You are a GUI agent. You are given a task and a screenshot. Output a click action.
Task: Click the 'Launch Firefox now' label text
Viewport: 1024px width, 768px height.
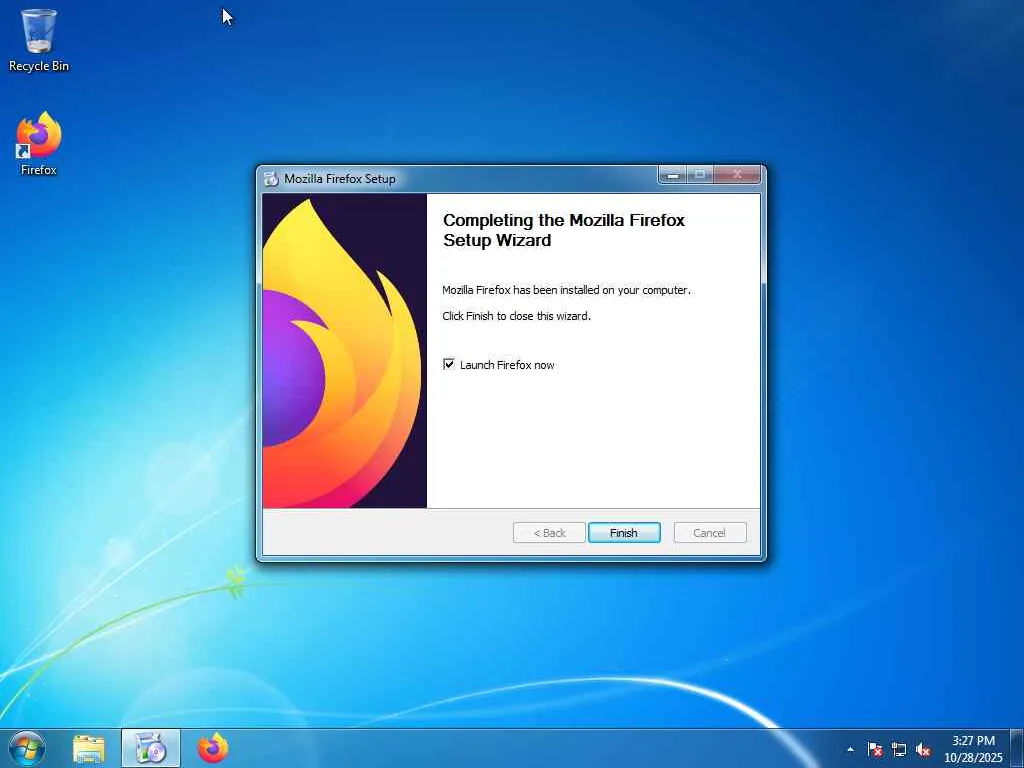(507, 365)
